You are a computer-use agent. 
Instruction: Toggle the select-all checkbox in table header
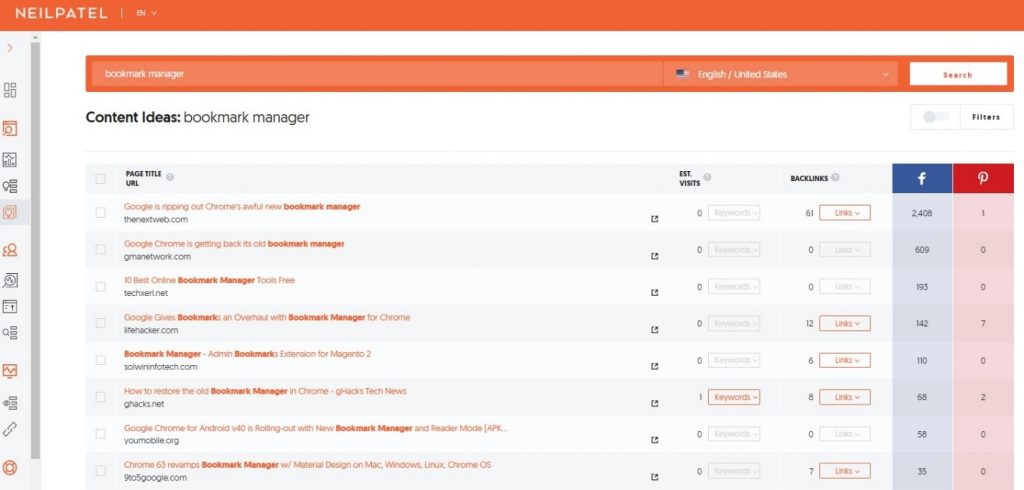click(101, 178)
